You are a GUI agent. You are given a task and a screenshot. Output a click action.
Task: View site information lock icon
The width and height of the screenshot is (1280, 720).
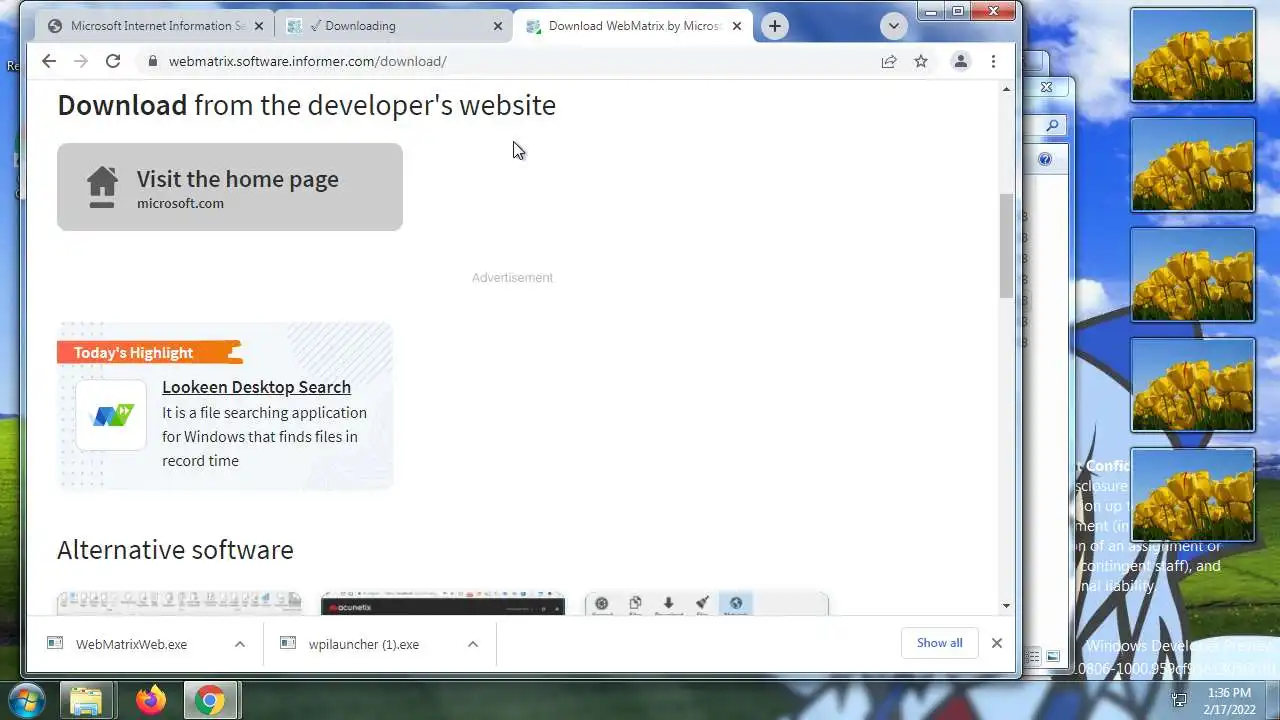pyautogui.click(x=152, y=61)
